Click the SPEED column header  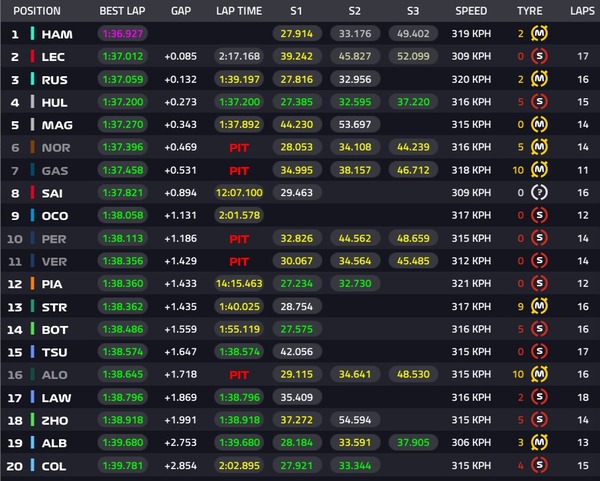(471, 11)
